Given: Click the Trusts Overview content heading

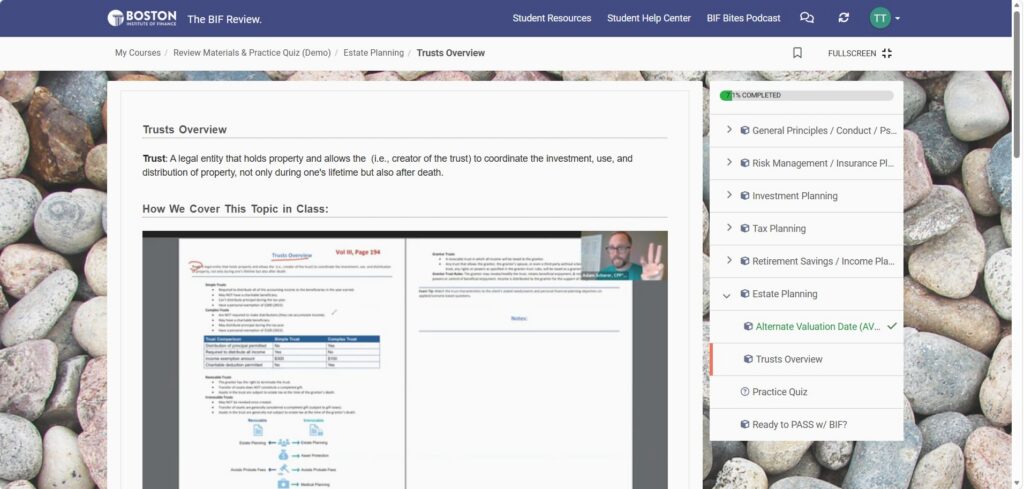Looking at the screenshot, I should (x=185, y=129).
